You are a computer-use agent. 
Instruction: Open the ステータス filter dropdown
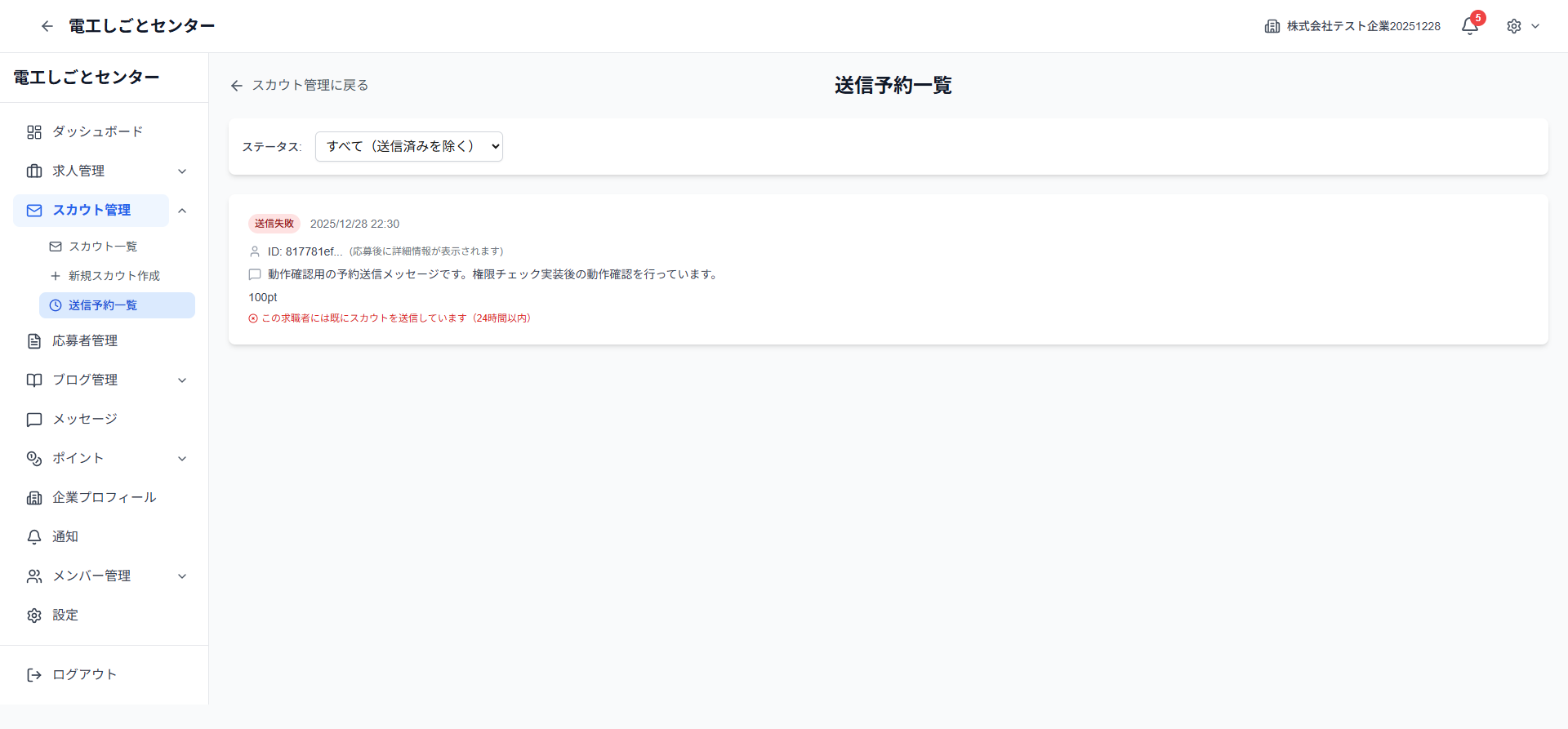tap(409, 146)
